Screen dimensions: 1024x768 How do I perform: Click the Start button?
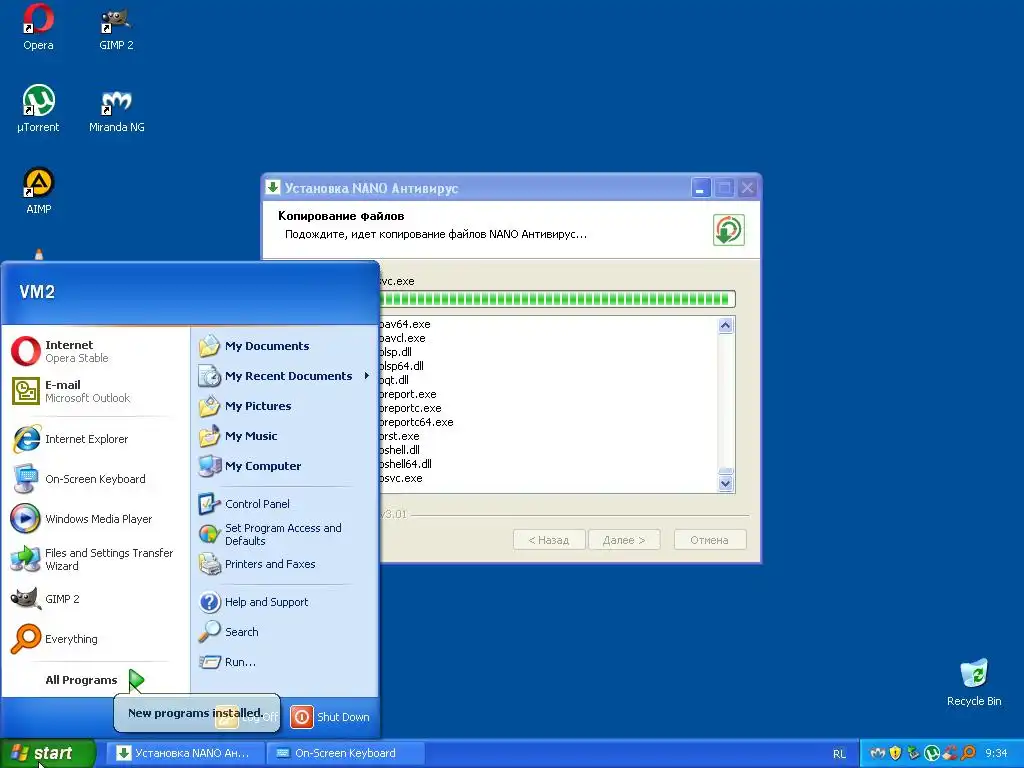tap(47, 753)
